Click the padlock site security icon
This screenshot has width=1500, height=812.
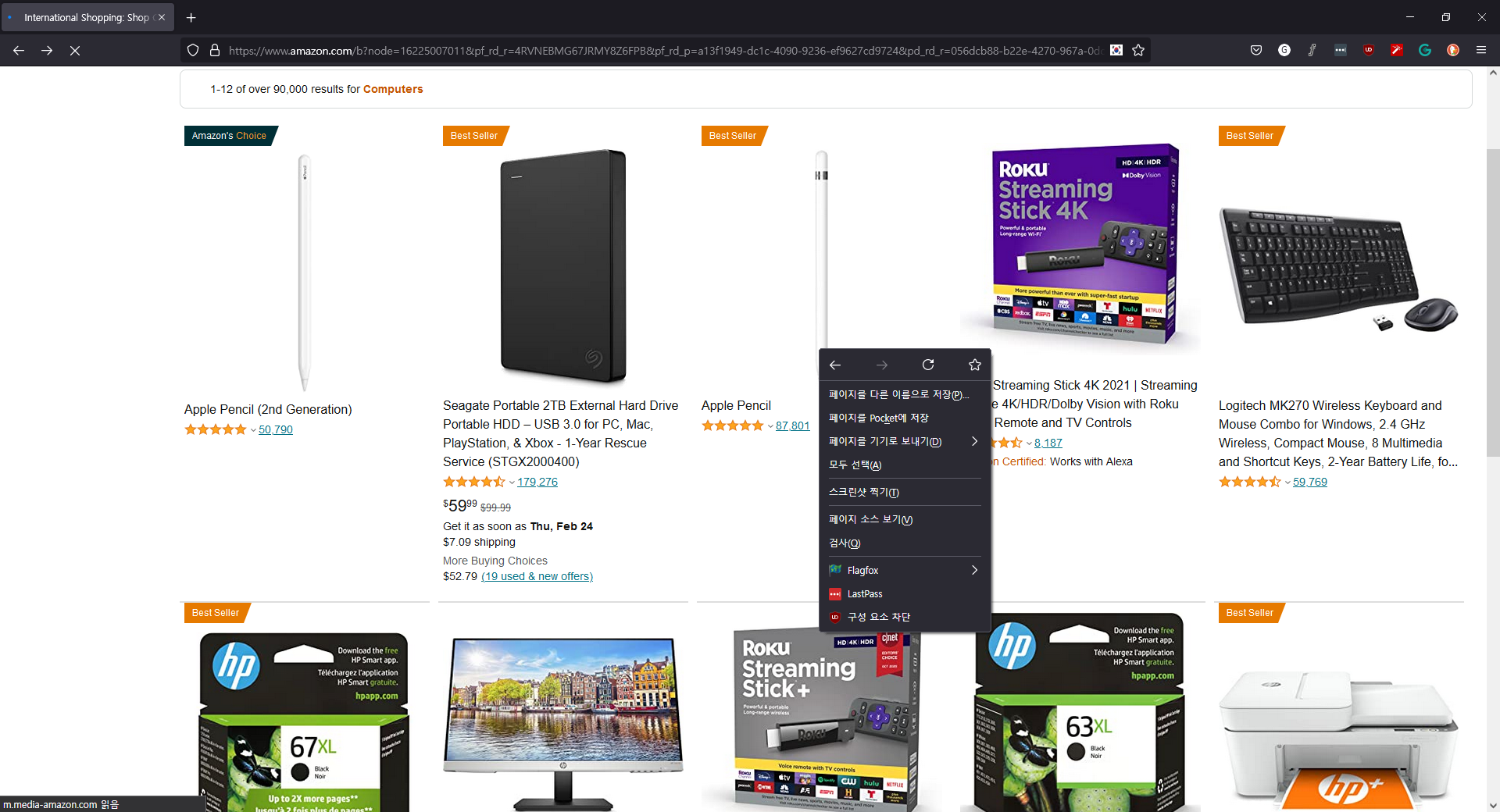coord(215,50)
